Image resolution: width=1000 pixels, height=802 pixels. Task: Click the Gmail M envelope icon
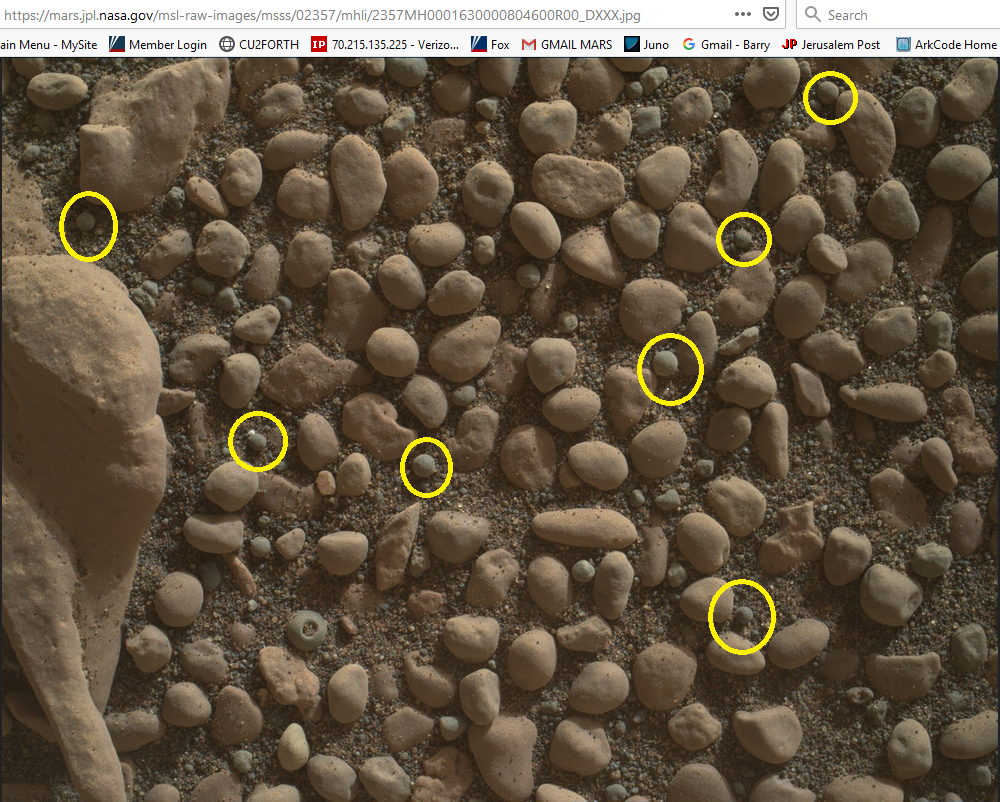(529, 45)
